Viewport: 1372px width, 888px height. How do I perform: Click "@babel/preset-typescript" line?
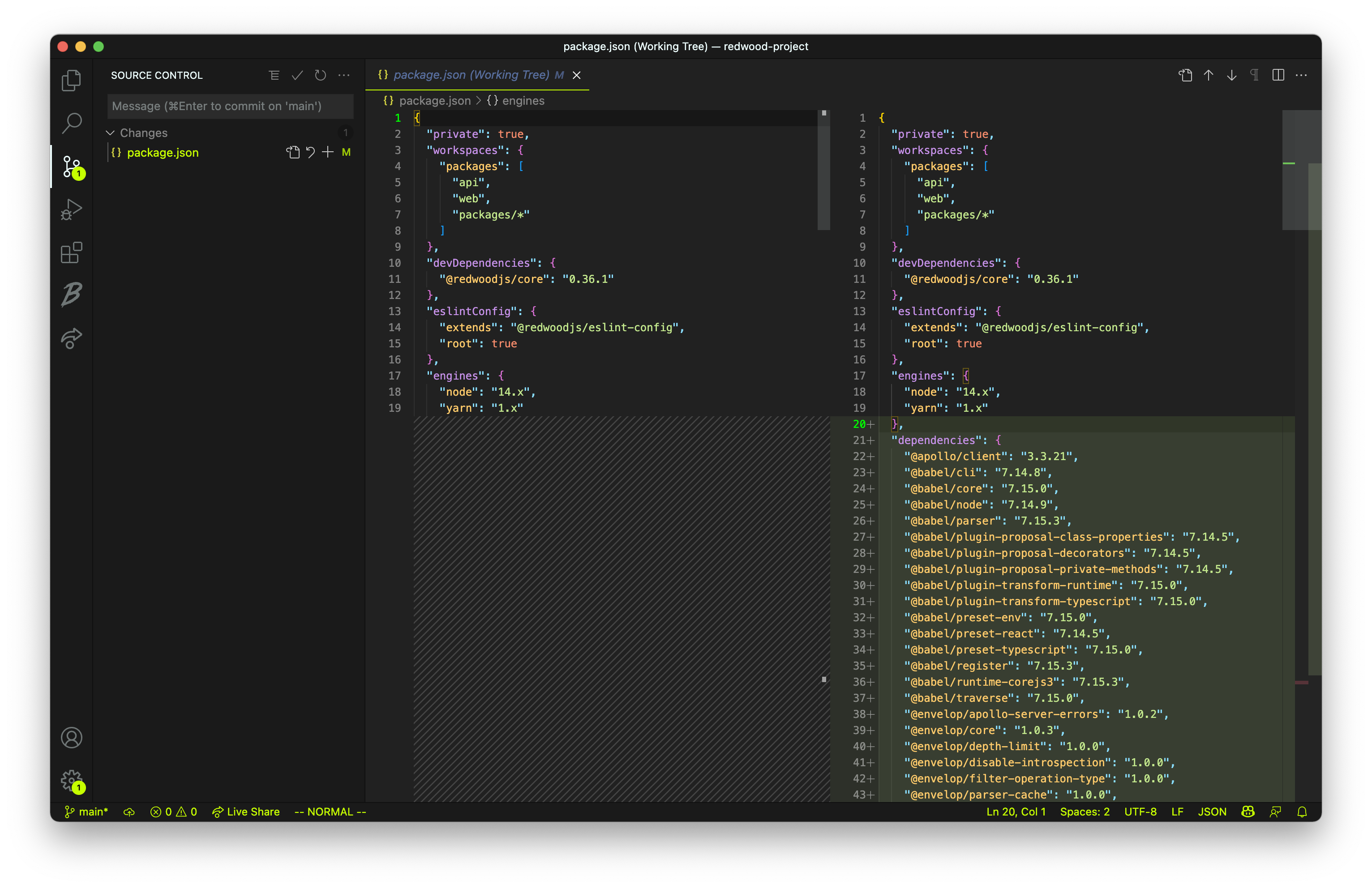pyautogui.click(x=1023, y=649)
